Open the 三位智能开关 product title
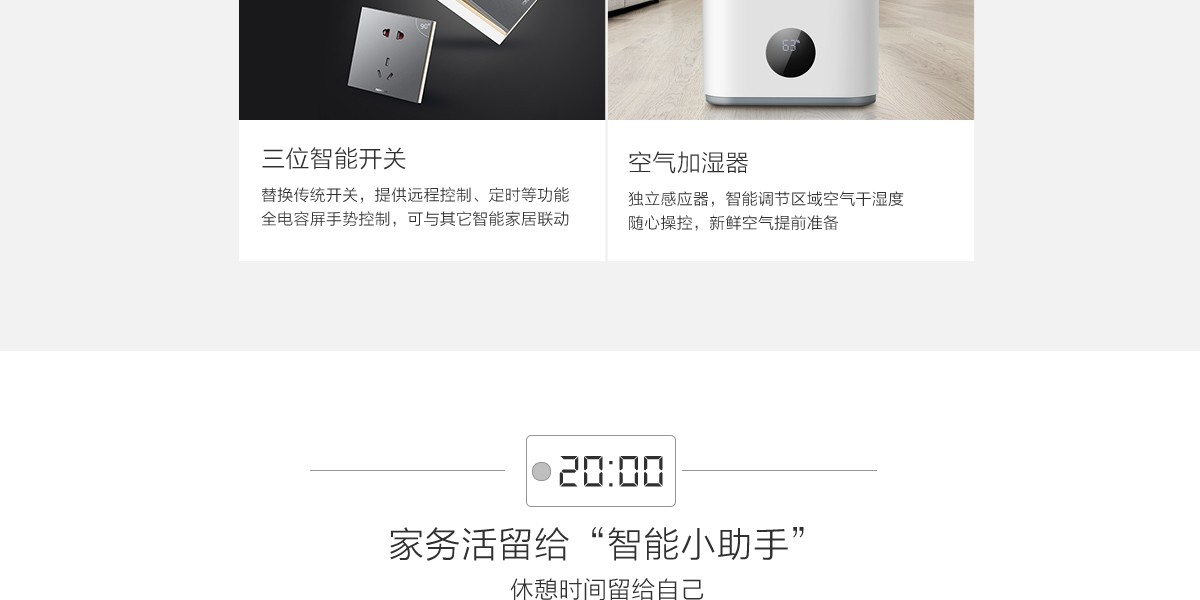 pos(334,159)
